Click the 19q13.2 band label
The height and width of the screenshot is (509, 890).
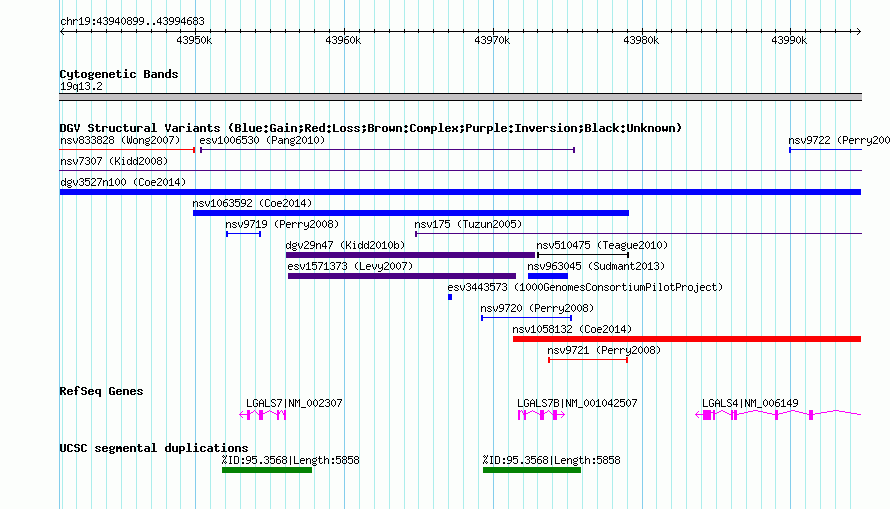click(x=81, y=86)
